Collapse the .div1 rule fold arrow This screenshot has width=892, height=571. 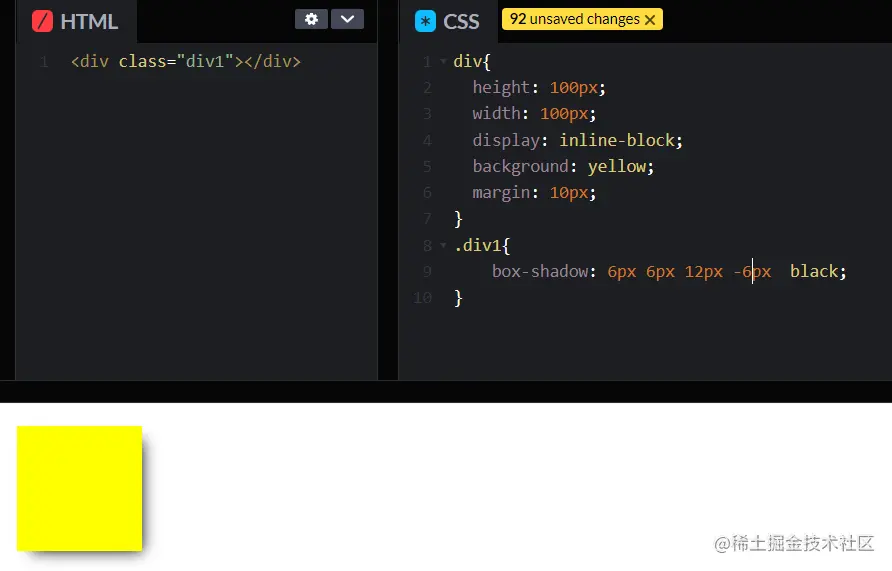pos(443,245)
